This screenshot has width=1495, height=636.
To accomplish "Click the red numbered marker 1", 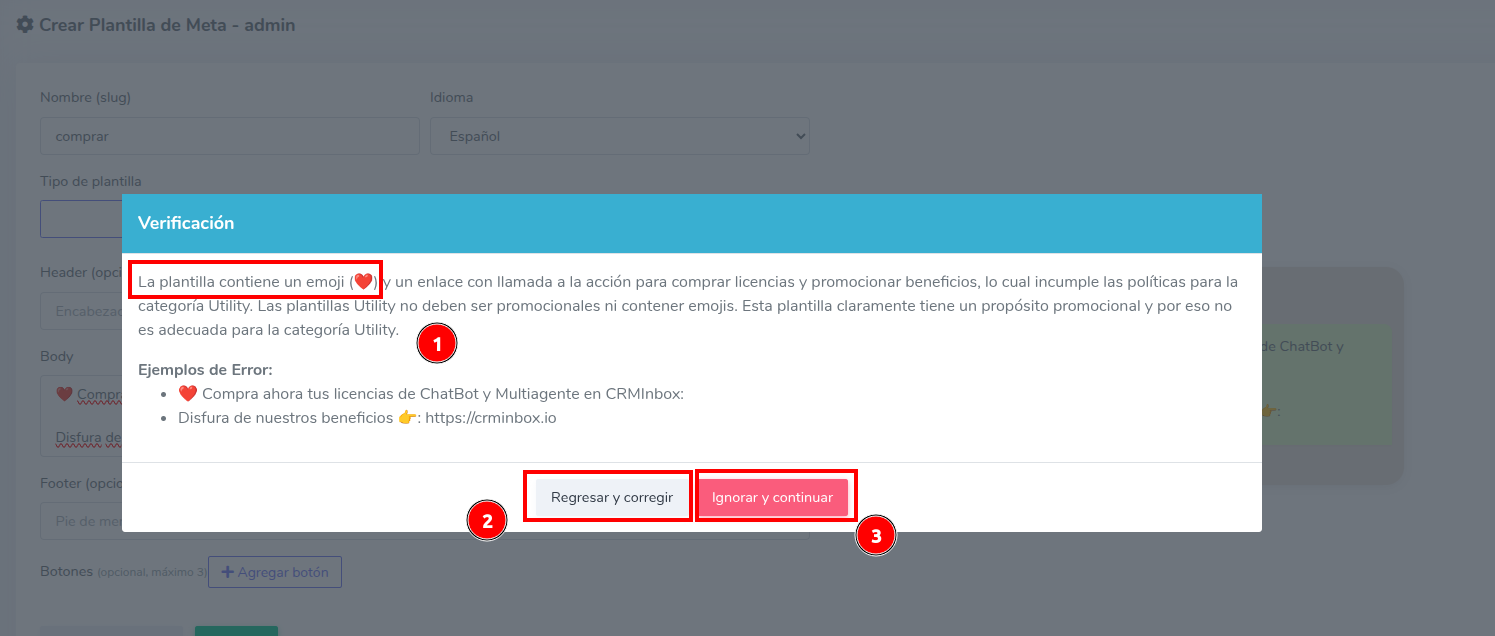I will pyautogui.click(x=436, y=344).
